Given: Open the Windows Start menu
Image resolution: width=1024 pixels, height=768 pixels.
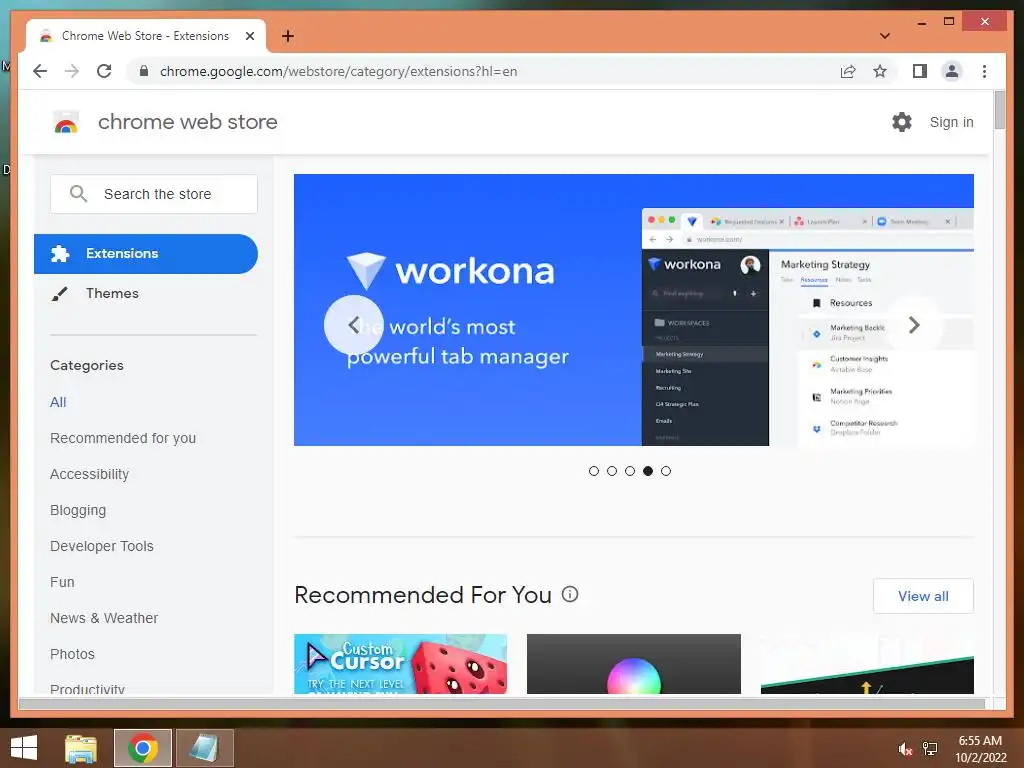Looking at the screenshot, I should point(24,748).
